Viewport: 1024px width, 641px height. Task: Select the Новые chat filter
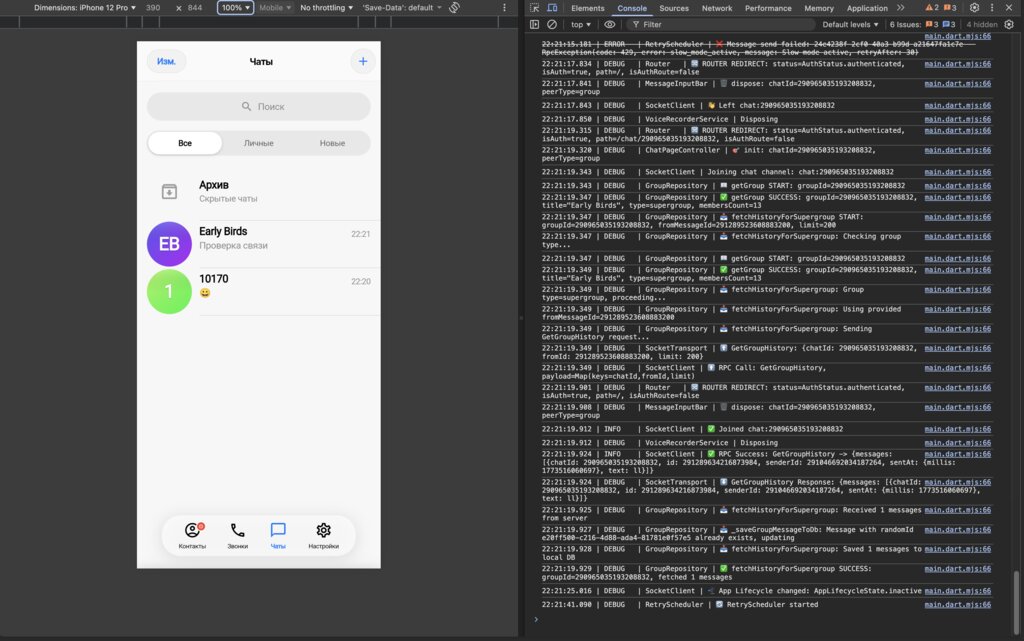332,143
